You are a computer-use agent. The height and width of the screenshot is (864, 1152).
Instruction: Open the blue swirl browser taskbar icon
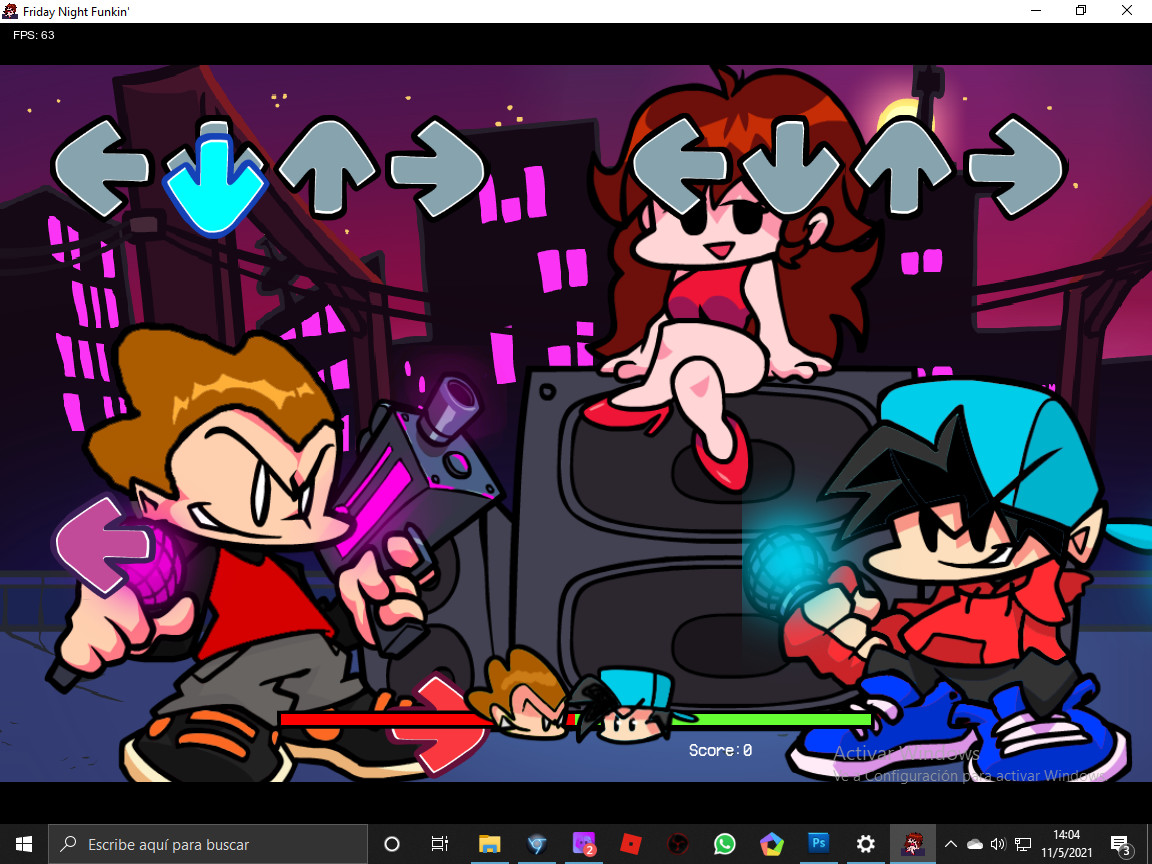point(537,844)
